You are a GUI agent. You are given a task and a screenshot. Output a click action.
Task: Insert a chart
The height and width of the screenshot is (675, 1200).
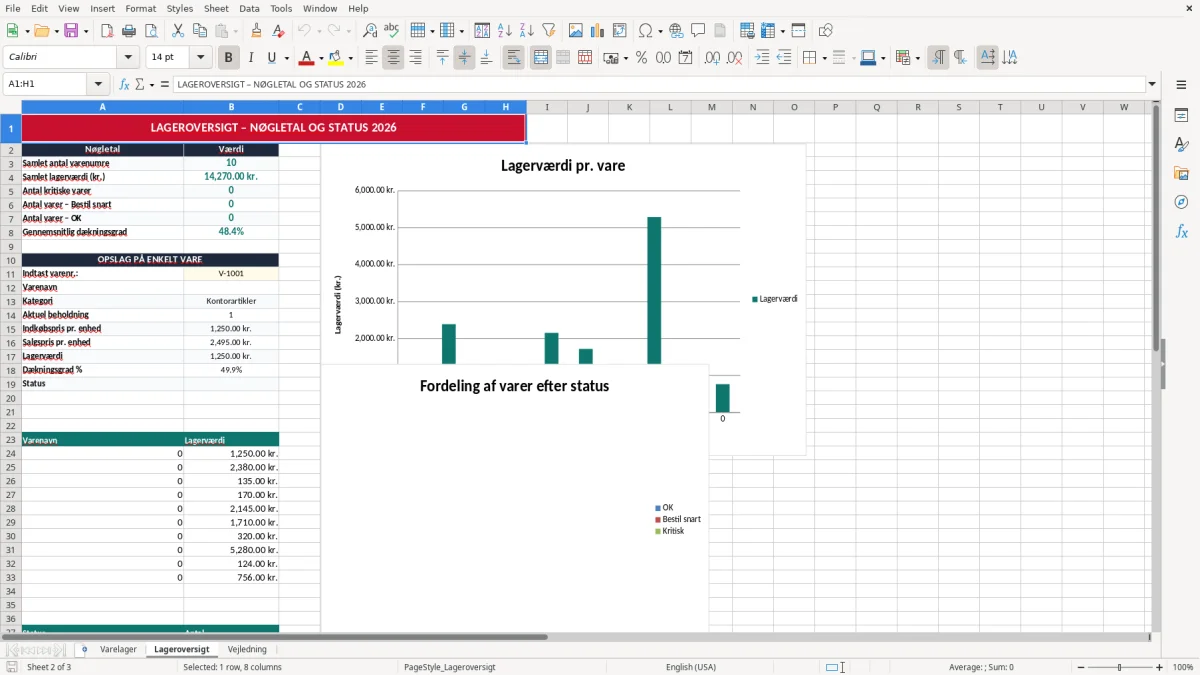[598, 31]
